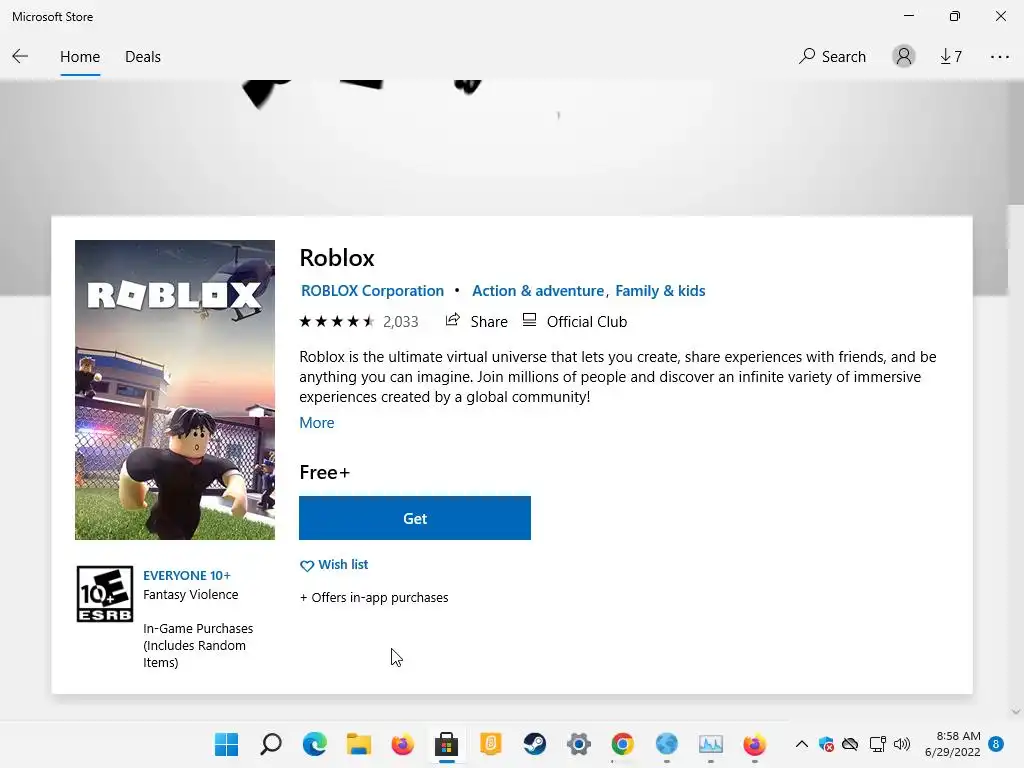Viewport: 1024px width, 768px height.
Task: Click the star rating for Roblox
Action: (336, 321)
